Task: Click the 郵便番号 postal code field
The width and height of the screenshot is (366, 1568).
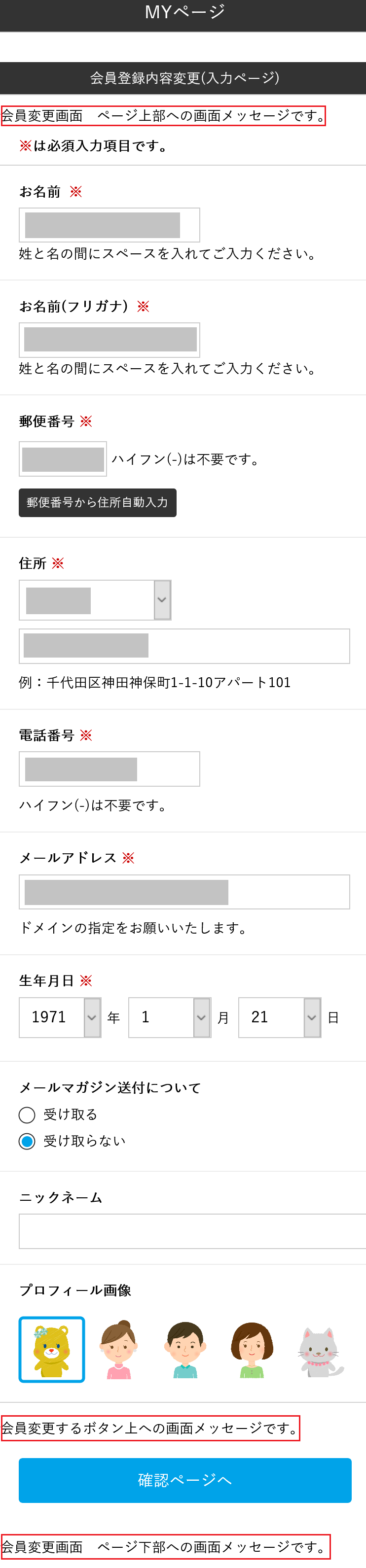Action: pos(63,459)
